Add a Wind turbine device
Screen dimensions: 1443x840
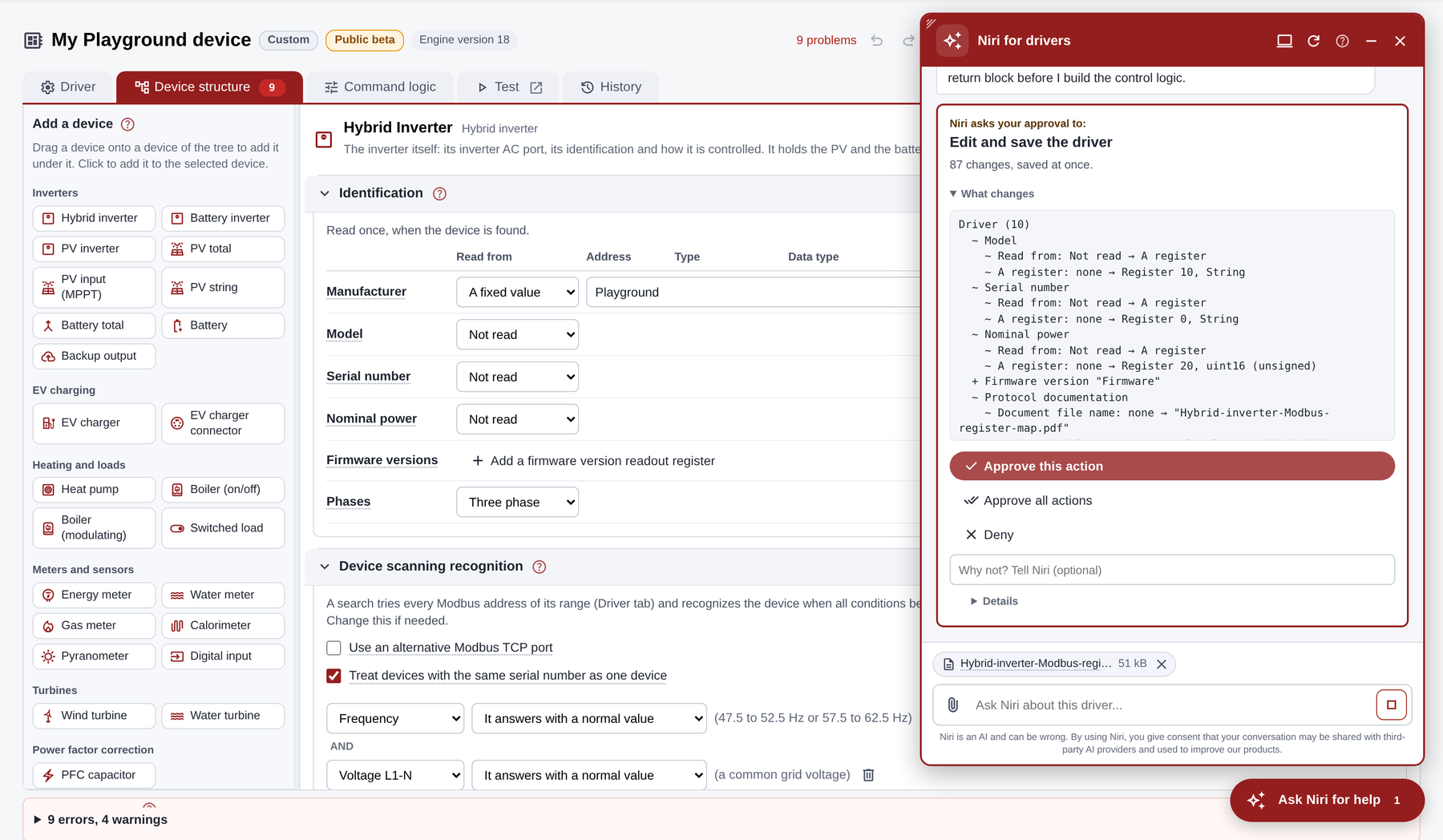(94, 716)
